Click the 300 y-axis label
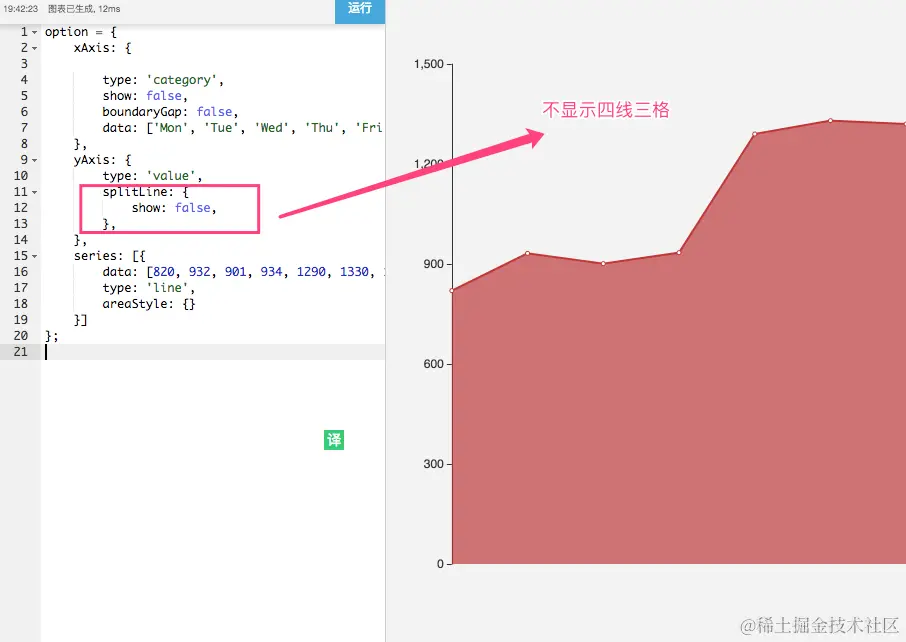Screen dimensions: 906x642 click(433, 464)
